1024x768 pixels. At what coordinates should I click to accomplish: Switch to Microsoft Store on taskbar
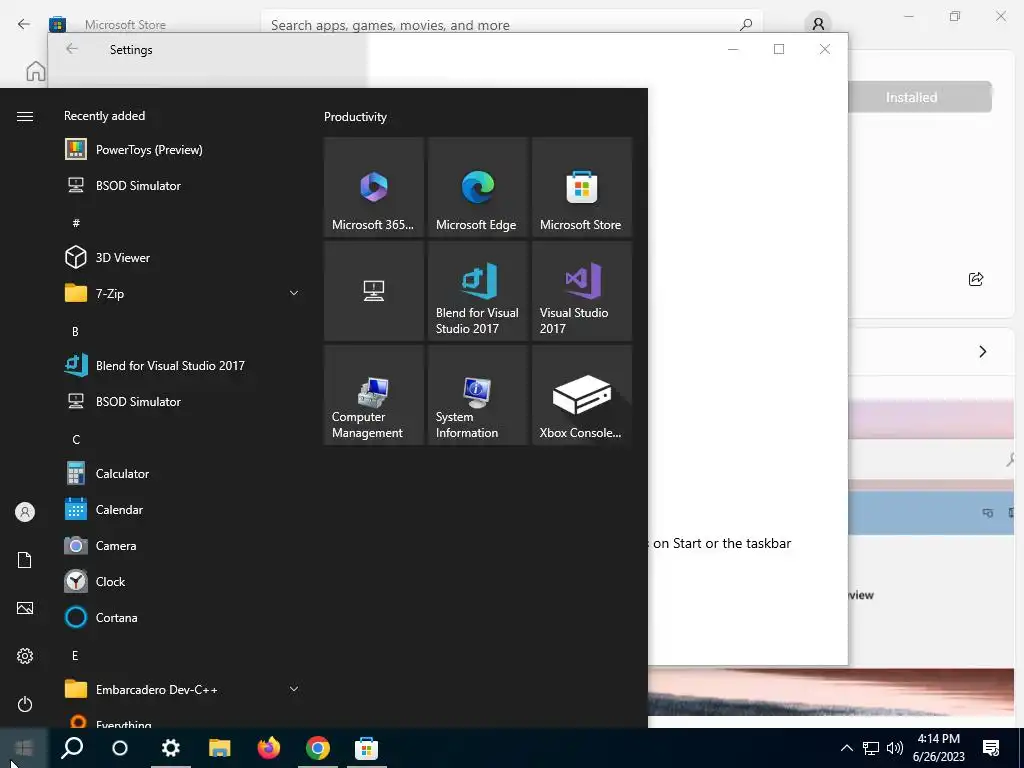[x=366, y=748]
